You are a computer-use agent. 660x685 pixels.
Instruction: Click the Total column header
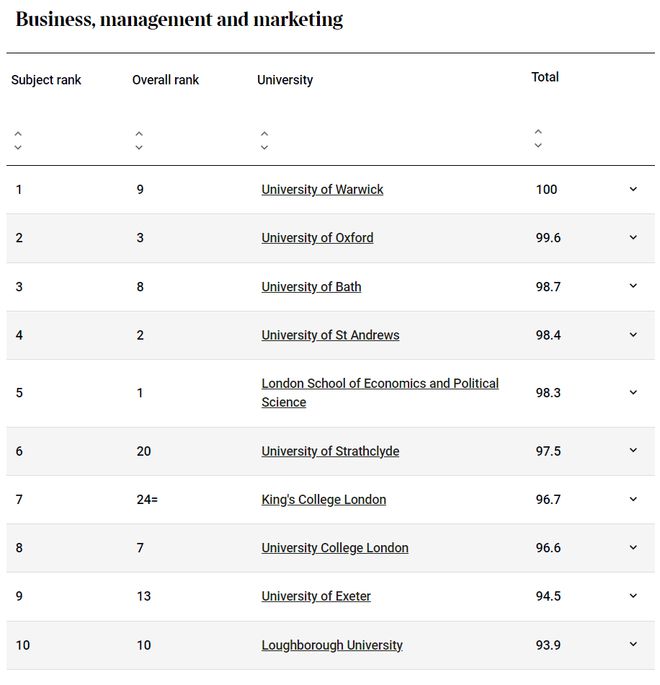click(x=545, y=77)
